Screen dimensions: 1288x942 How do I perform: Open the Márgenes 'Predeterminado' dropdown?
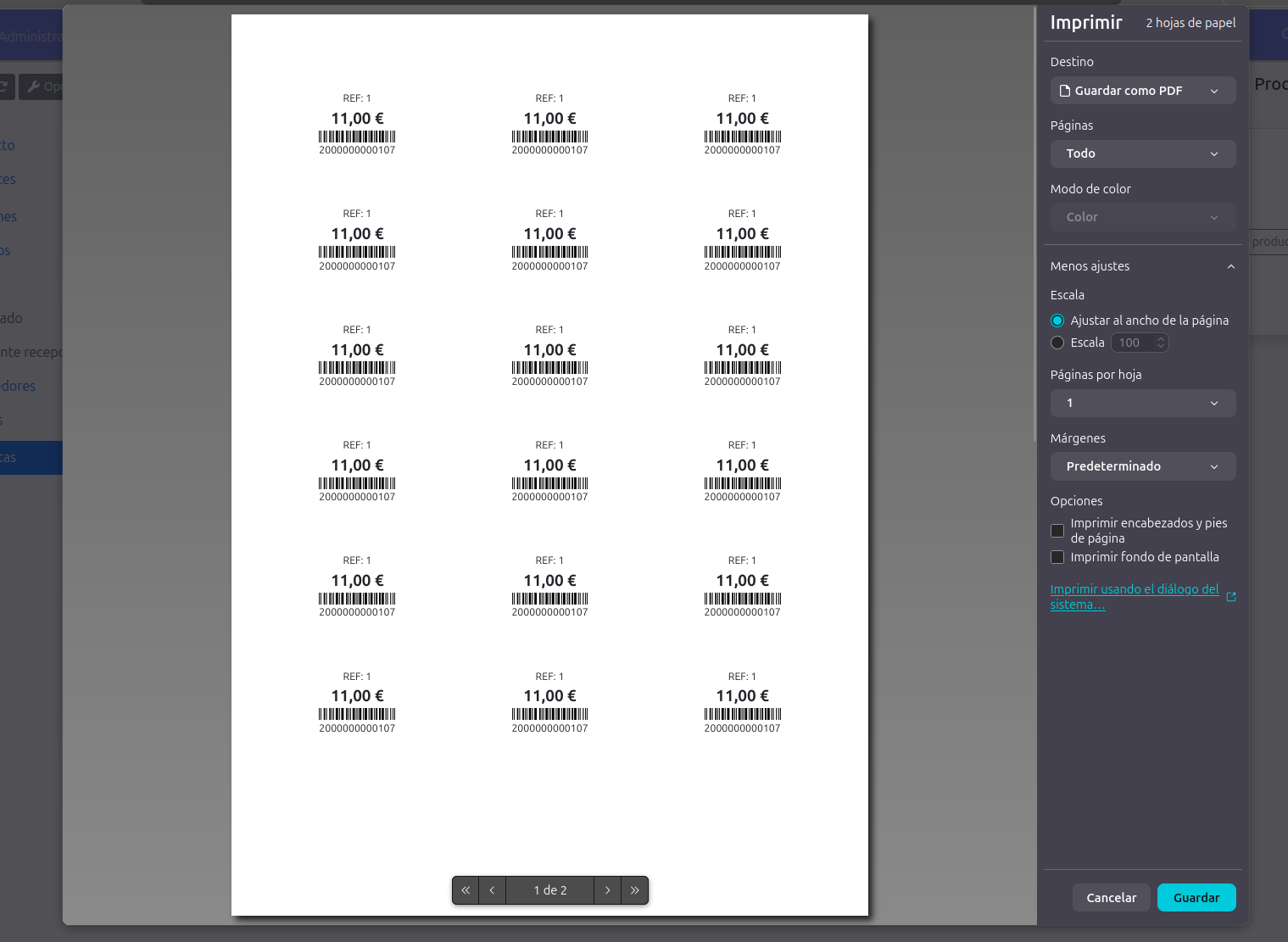[1142, 466]
